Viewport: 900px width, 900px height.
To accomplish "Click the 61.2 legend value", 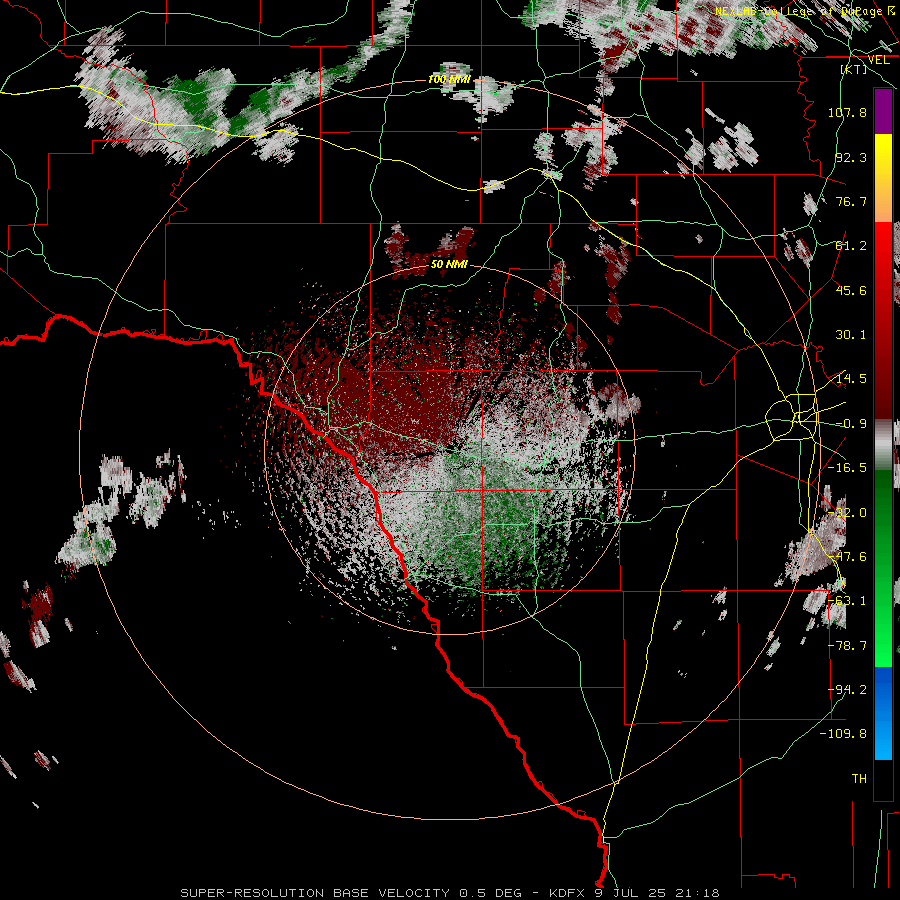I will tap(851, 246).
